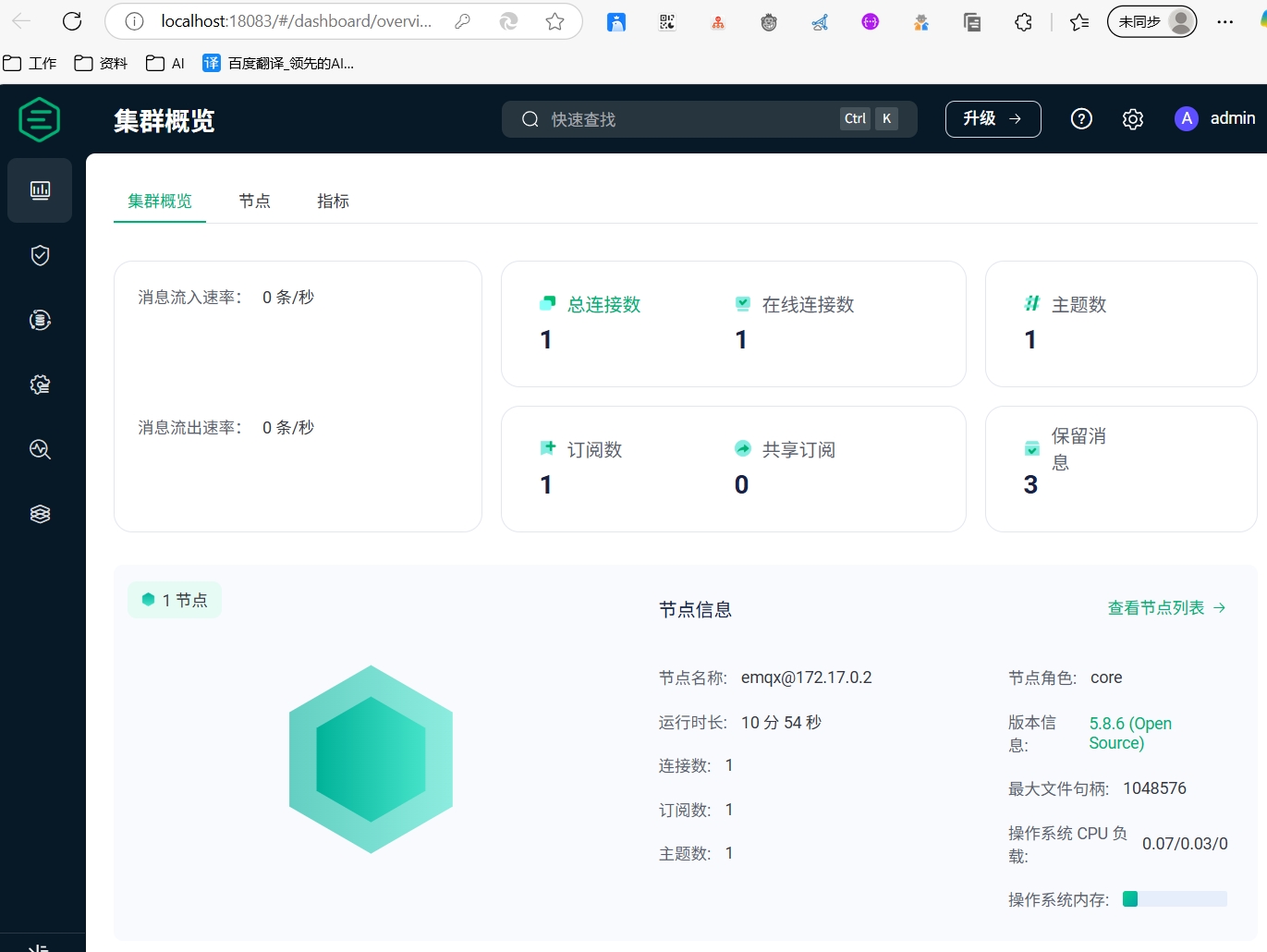Click the browser address bar URL
The image size is (1267, 952).
(x=297, y=21)
